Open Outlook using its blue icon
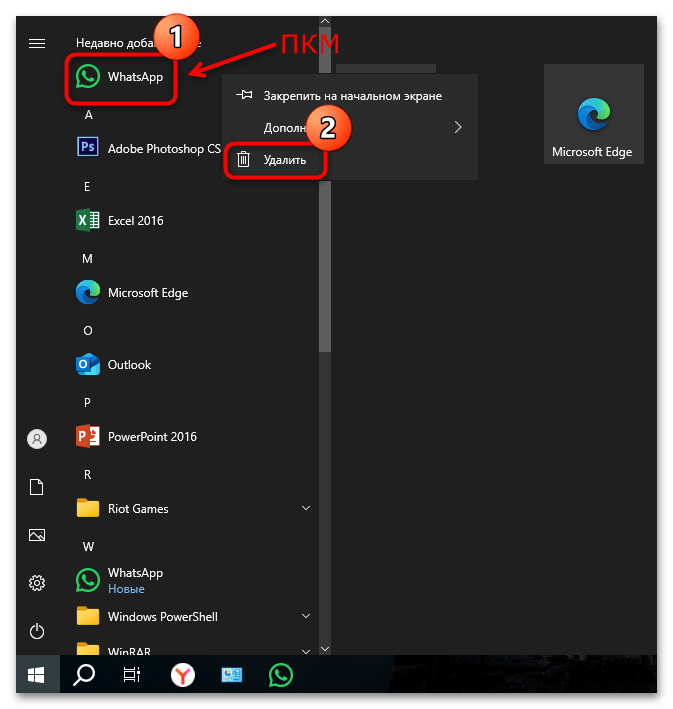 [x=88, y=364]
